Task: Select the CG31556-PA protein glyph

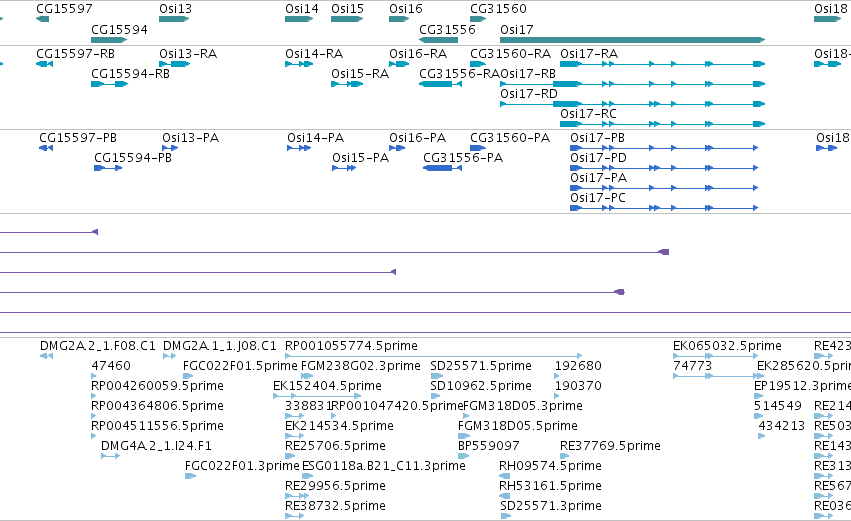Action: [442, 168]
